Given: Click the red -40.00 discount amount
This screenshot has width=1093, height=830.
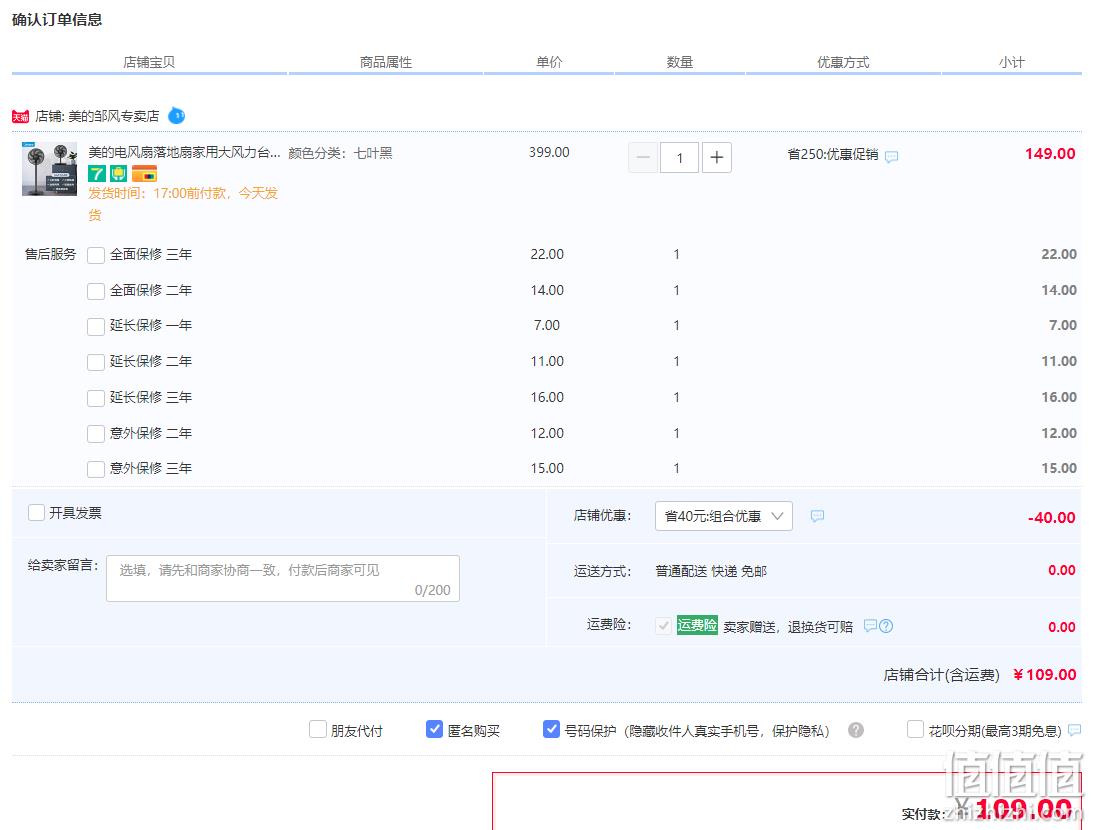Looking at the screenshot, I should point(1051,518).
